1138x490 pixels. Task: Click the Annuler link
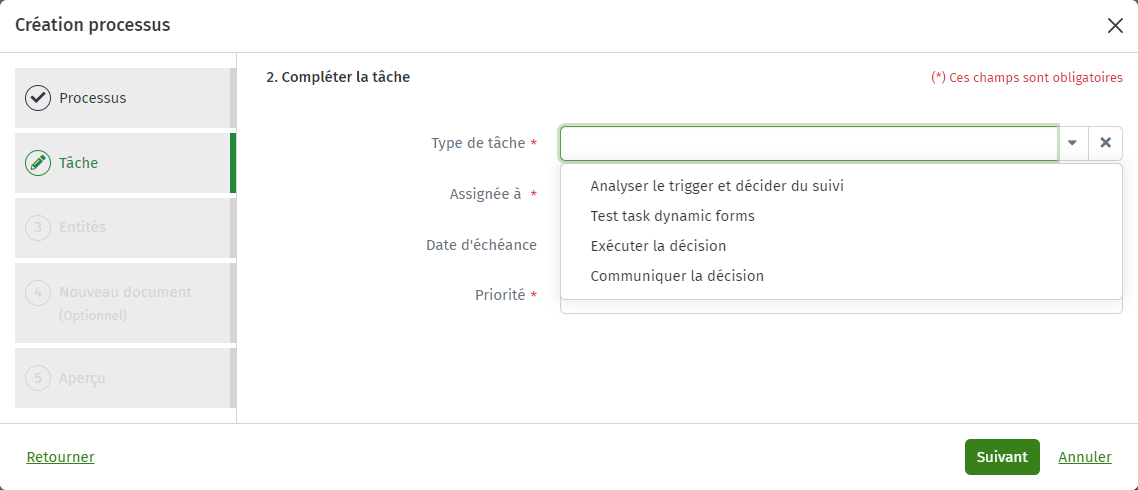tap(1085, 457)
